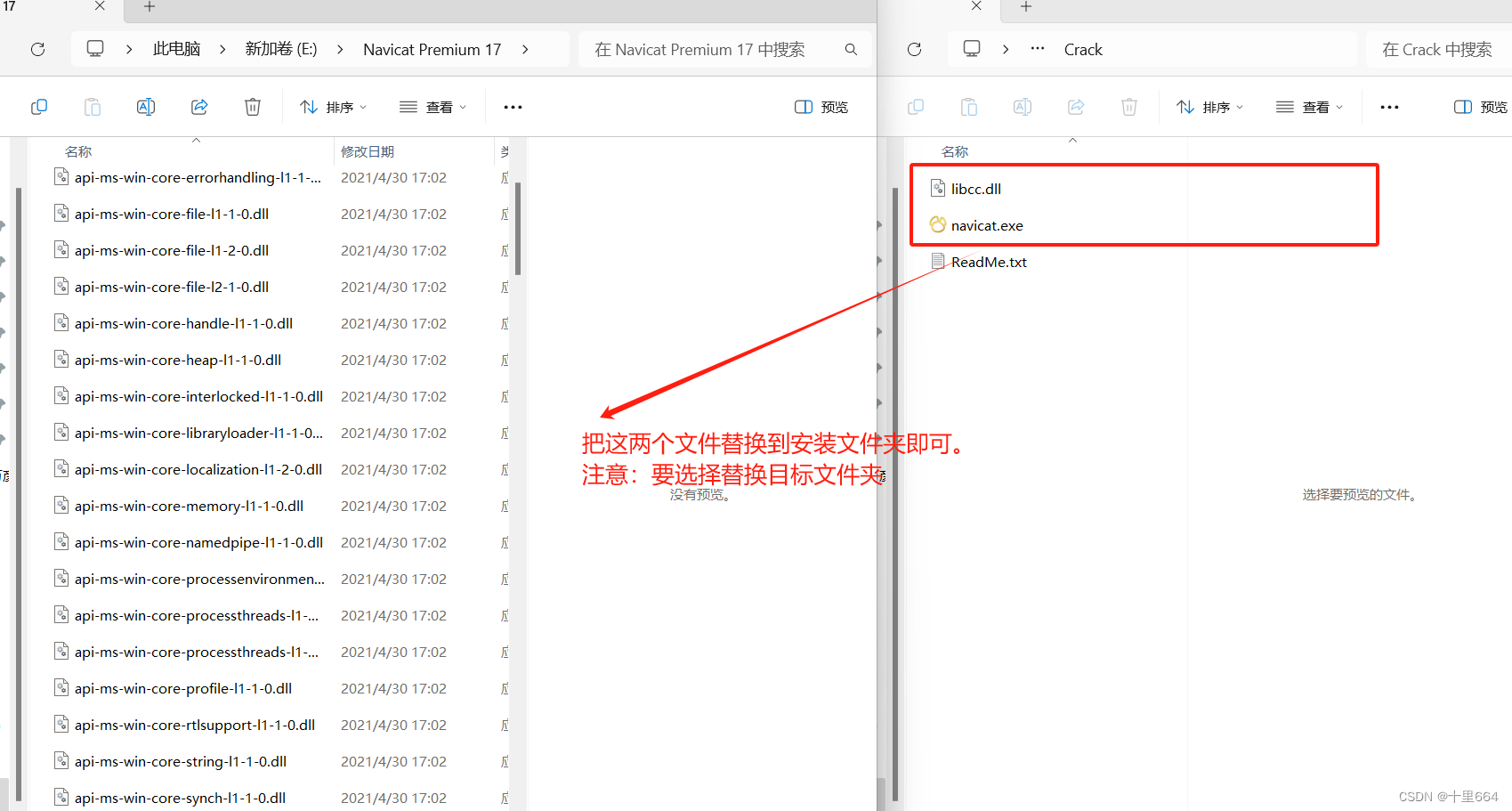Select api-ms-win-core-interlocked-l1-1-0.dll
Viewport: 1512px width, 811px height.
point(198,396)
